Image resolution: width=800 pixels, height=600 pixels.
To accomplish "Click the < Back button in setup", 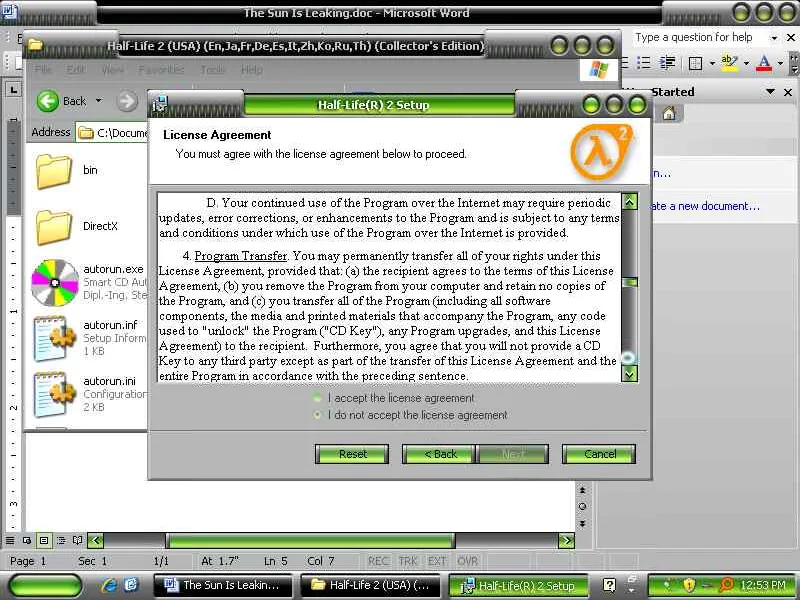I will (440, 454).
